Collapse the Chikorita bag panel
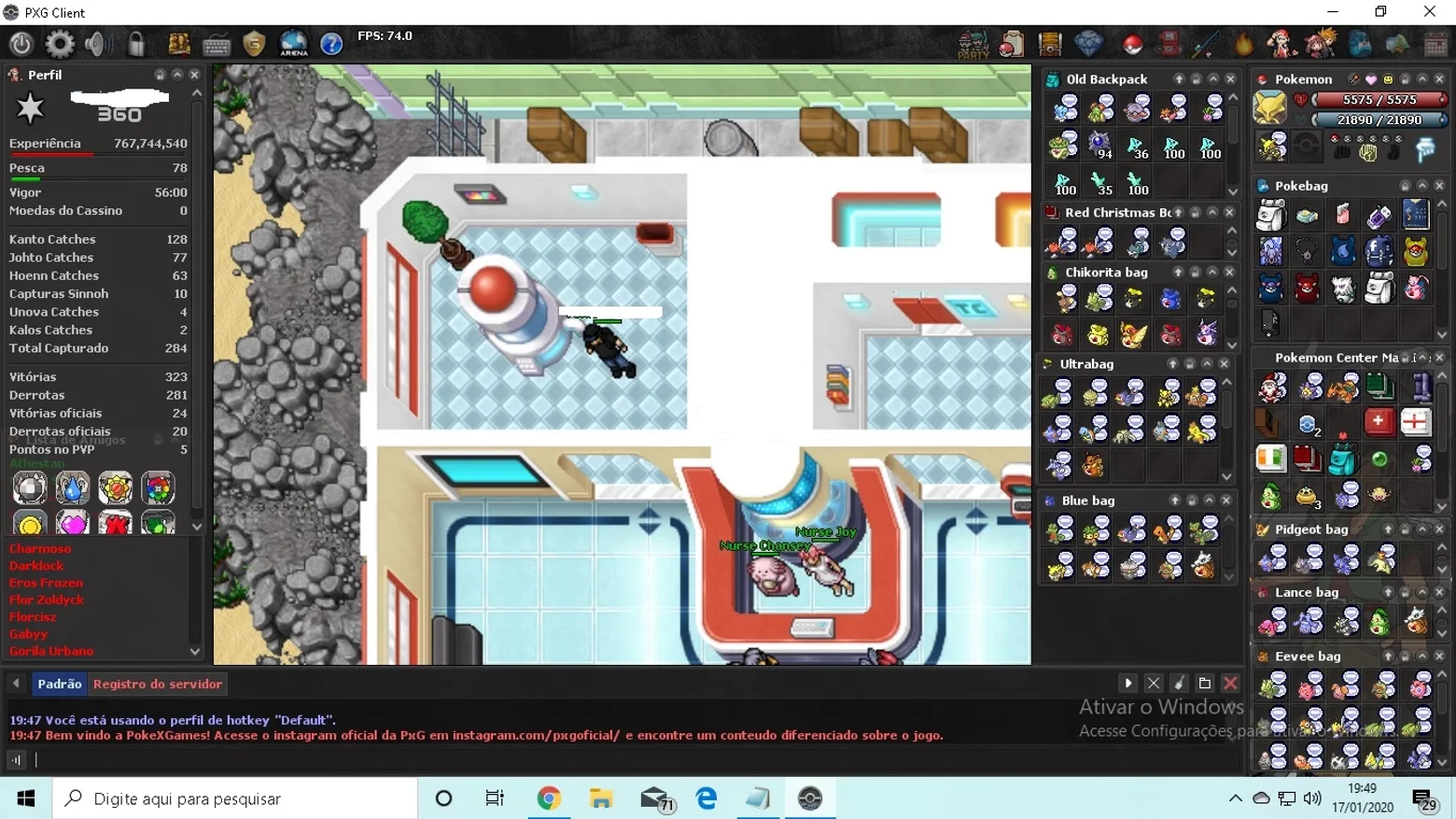 tap(1212, 273)
